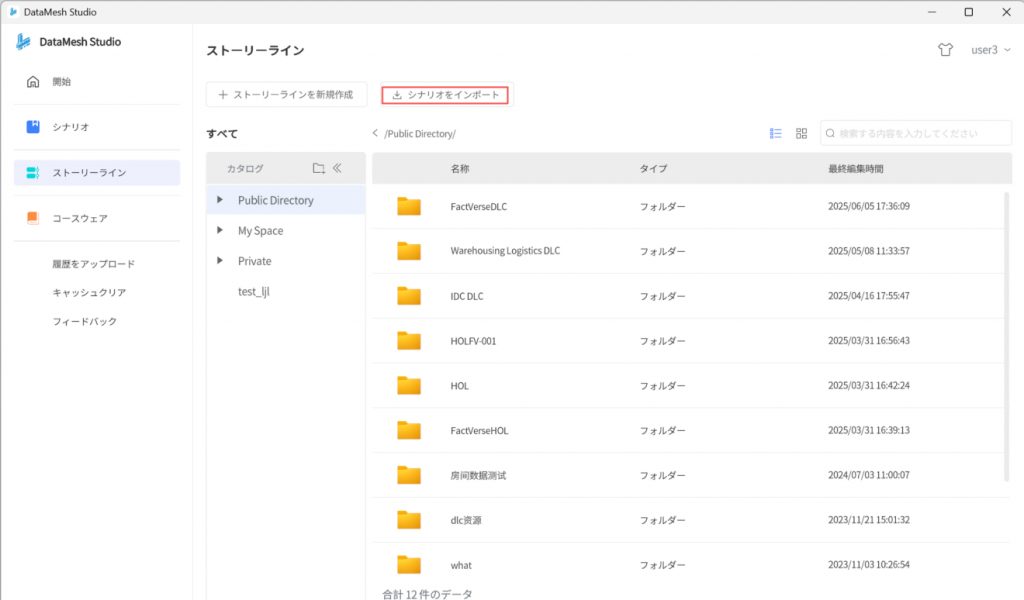The width and height of the screenshot is (1024, 600).
Task: Select test_ljl in the catalog tree
Action: 254,291
